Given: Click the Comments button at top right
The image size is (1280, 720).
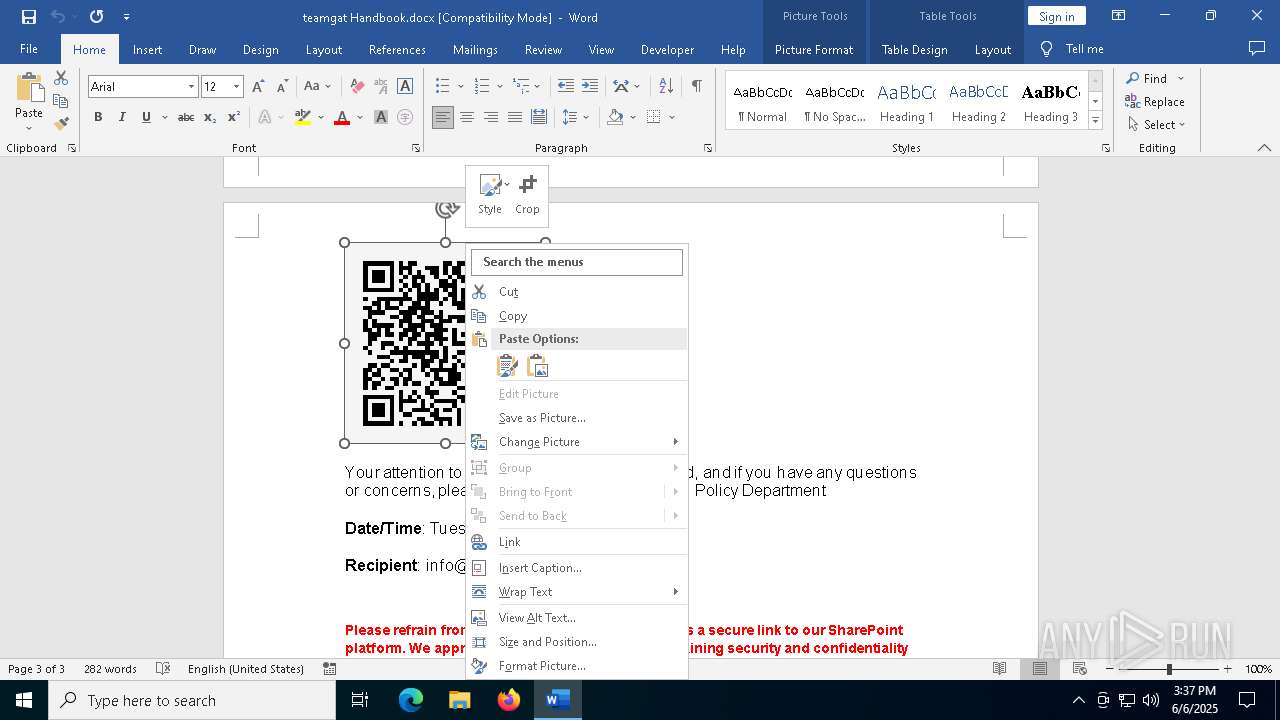Looking at the screenshot, I should pos(1257,49).
